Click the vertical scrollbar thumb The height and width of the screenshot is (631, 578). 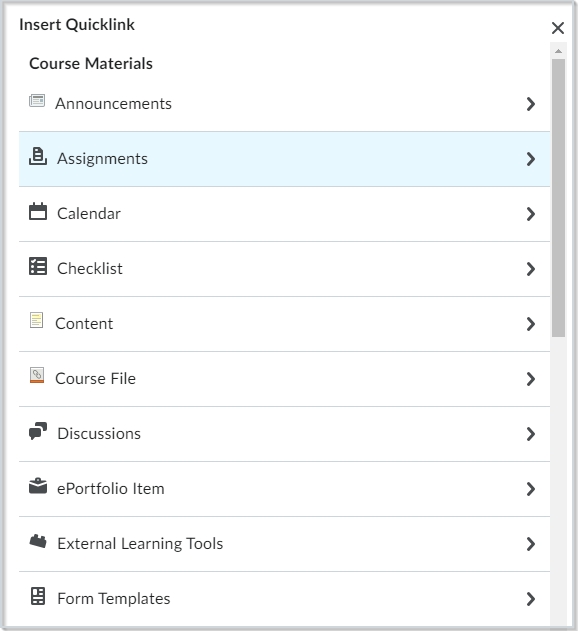tap(558, 198)
